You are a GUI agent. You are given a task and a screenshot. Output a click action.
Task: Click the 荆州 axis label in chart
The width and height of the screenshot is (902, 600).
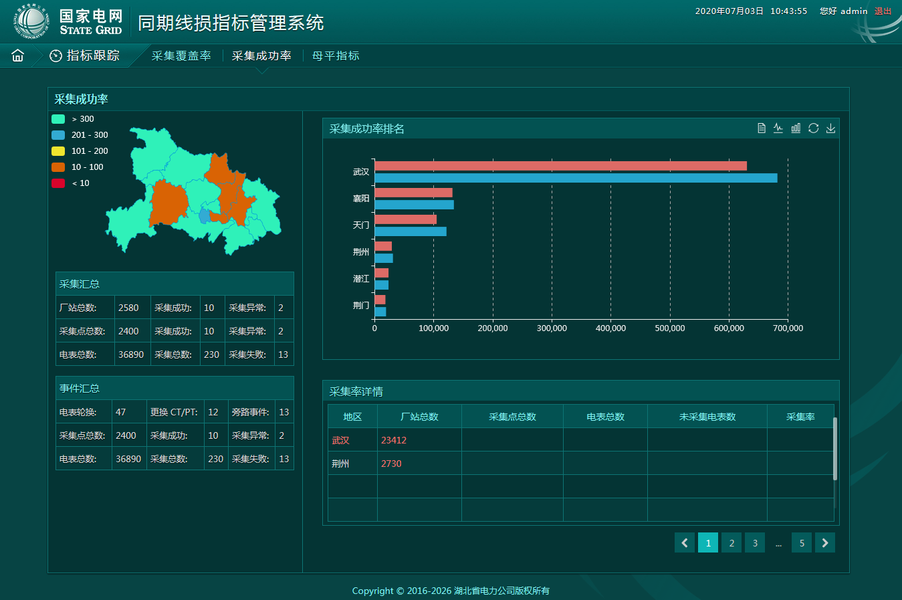pyautogui.click(x=361, y=252)
